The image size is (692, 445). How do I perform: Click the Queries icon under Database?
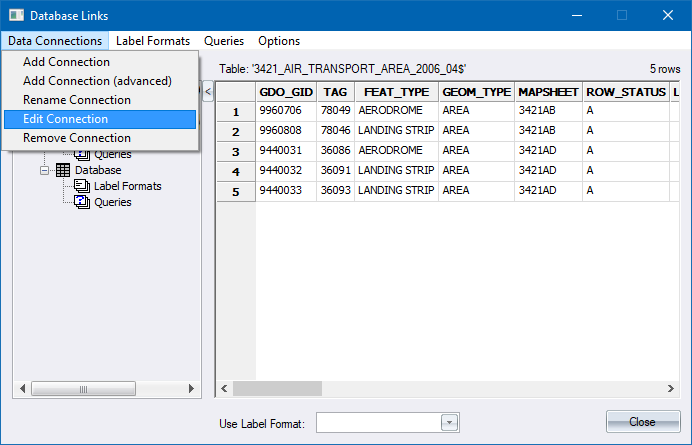pos(82,202)
